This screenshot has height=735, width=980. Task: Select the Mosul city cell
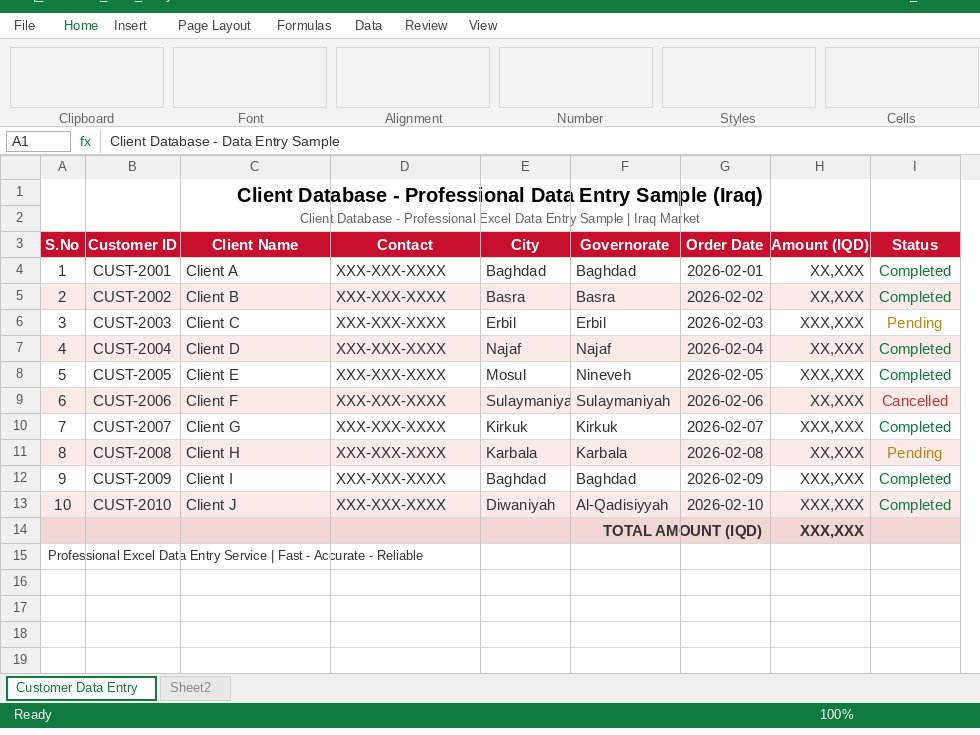525,374
